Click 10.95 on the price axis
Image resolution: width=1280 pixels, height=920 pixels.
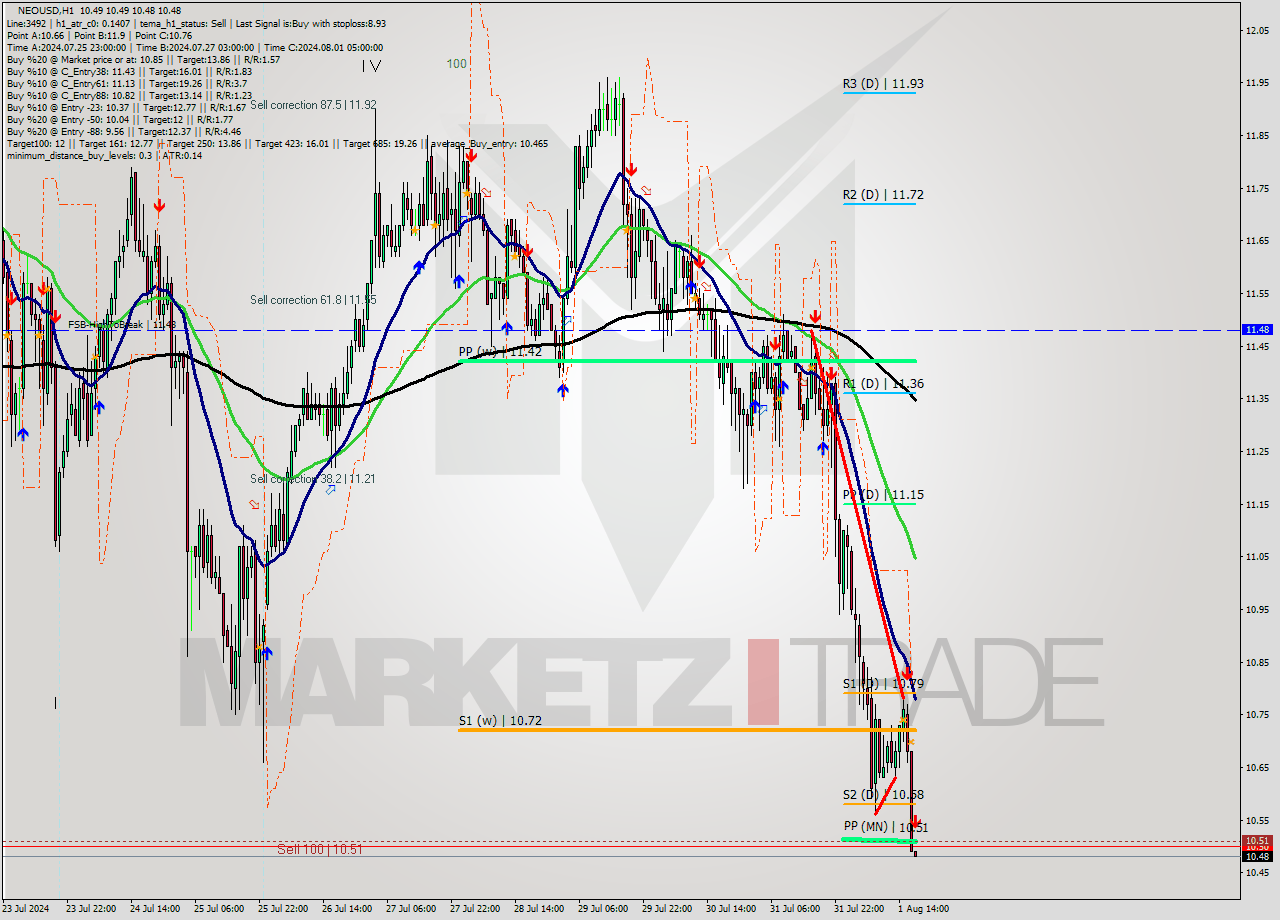1258,609
